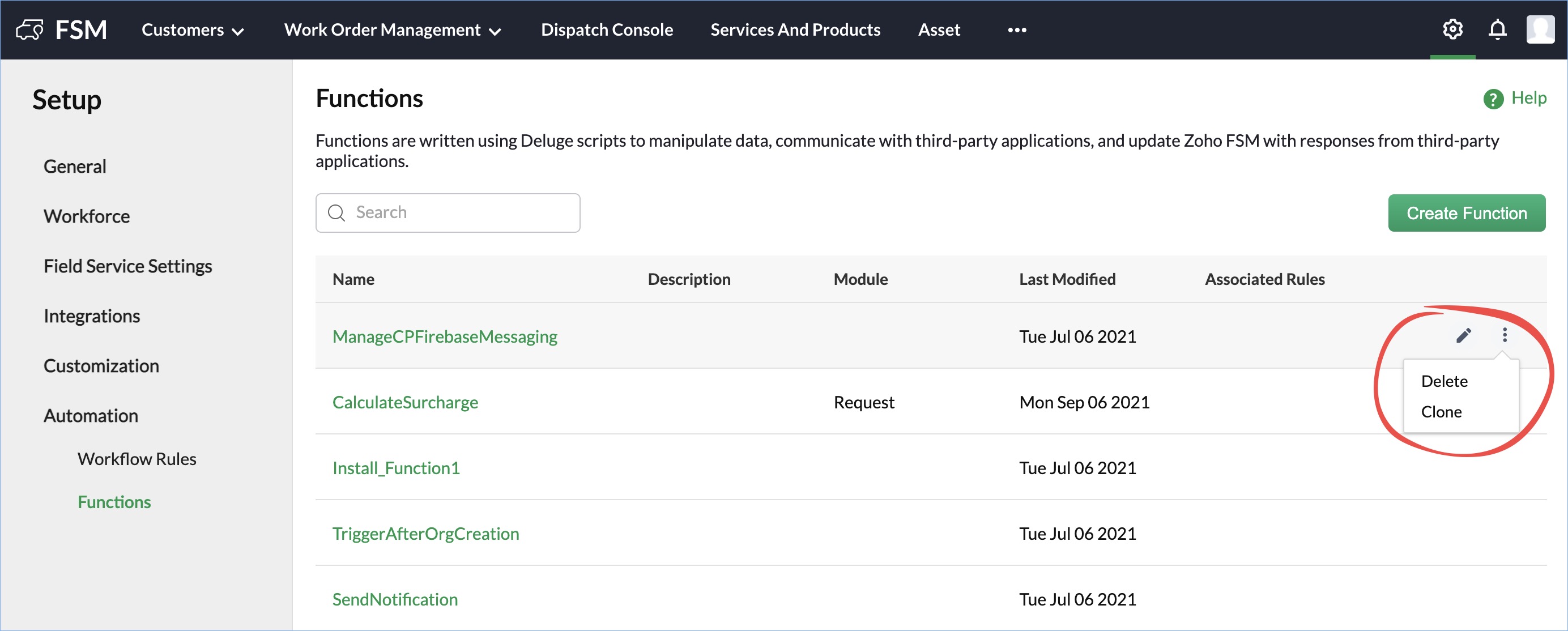The height and width of the screenshot is (631, 1568).
Task: Open the settings gear icon
Action: coord(1452,29)
